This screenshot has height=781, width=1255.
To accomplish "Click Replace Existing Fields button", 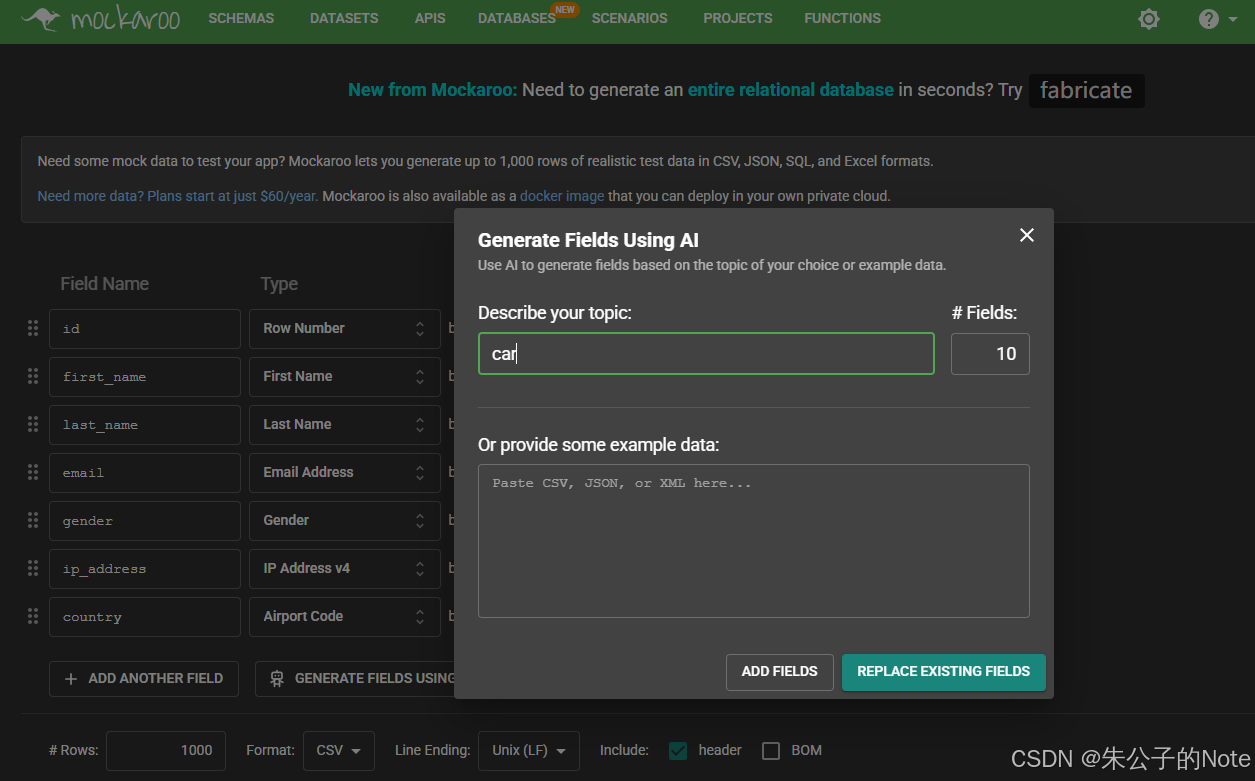I will click(944, 672).
